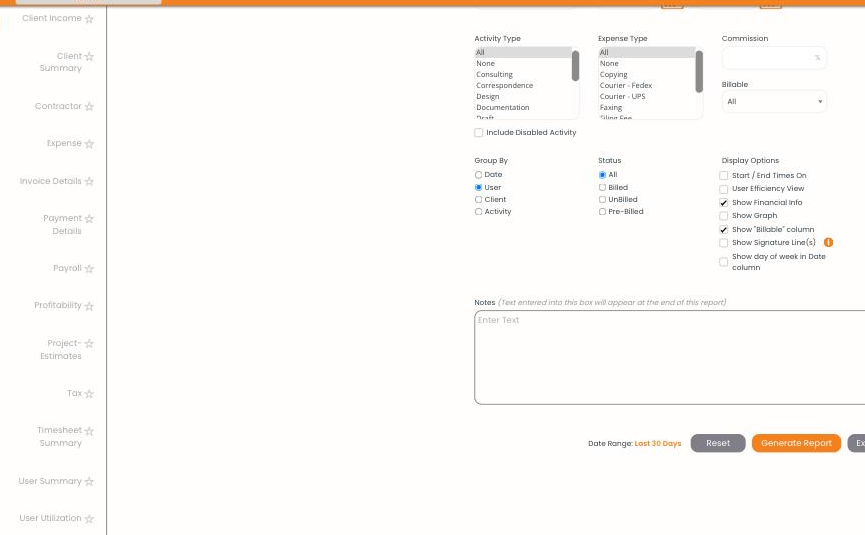Favorite the Project-Estimates report

click(x=89, y=344)
